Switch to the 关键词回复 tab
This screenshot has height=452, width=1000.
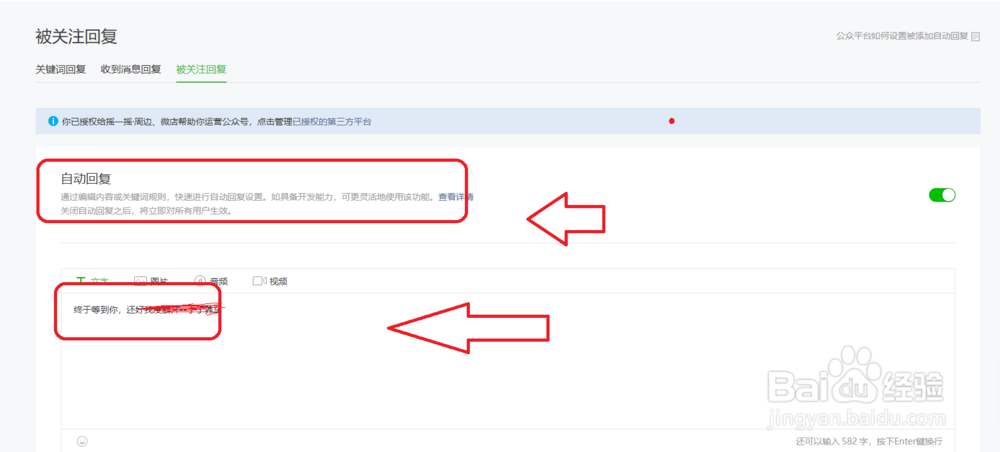61,69
